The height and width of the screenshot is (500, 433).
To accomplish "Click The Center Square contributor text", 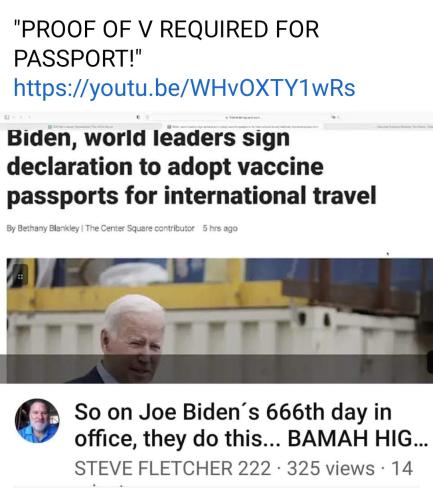I will point(140,228).
